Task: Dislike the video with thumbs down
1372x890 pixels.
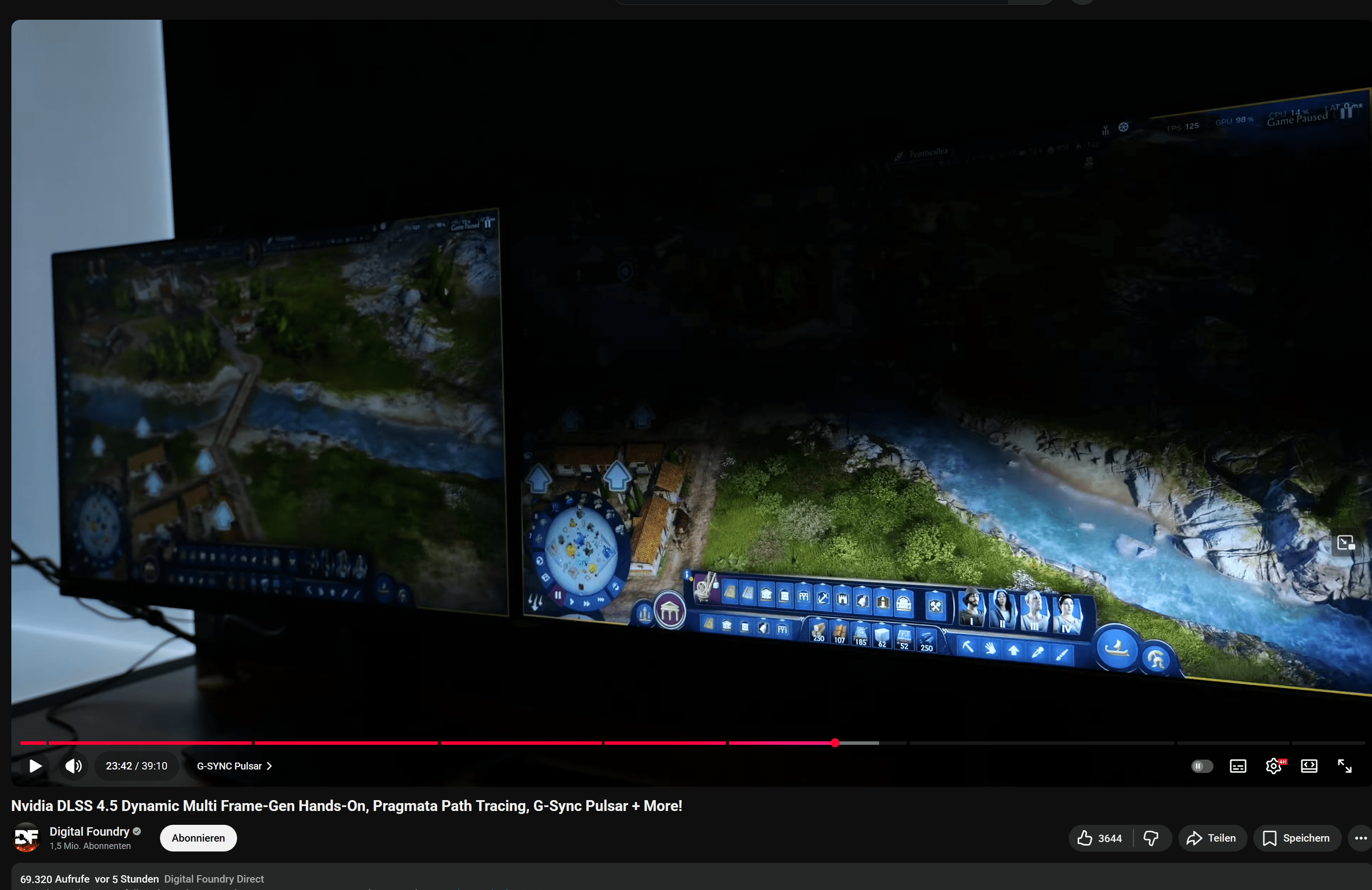Action: click(x=1151, y=838)
